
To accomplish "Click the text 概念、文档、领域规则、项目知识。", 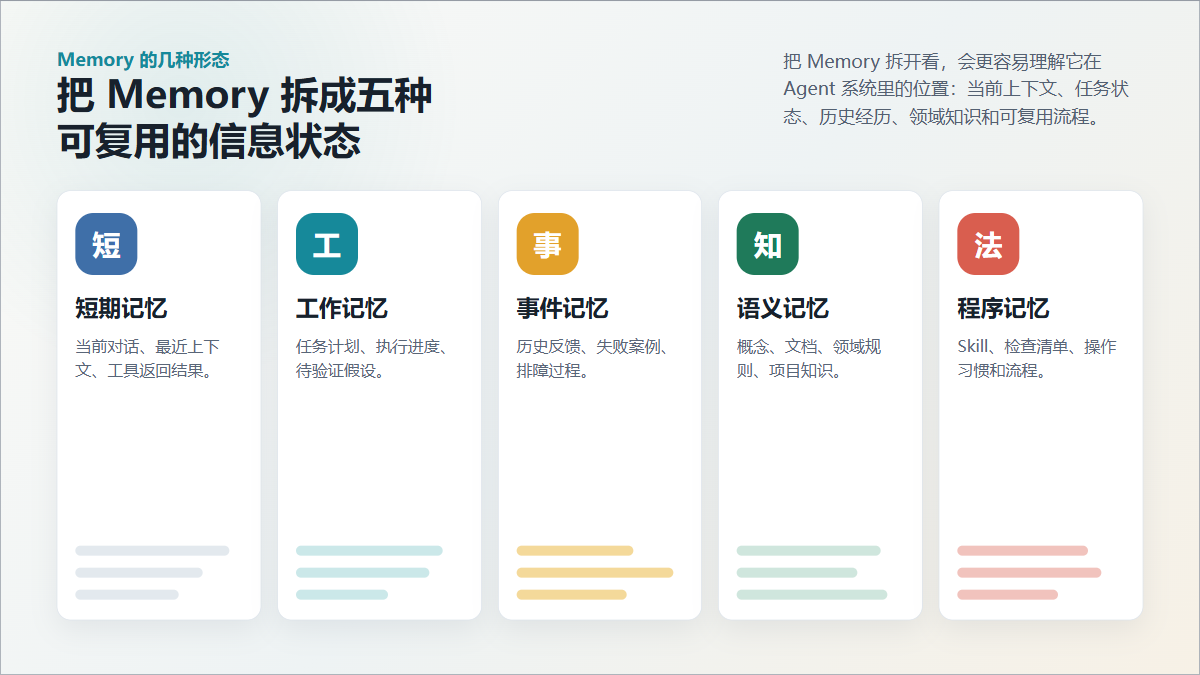I will [809, 359].
